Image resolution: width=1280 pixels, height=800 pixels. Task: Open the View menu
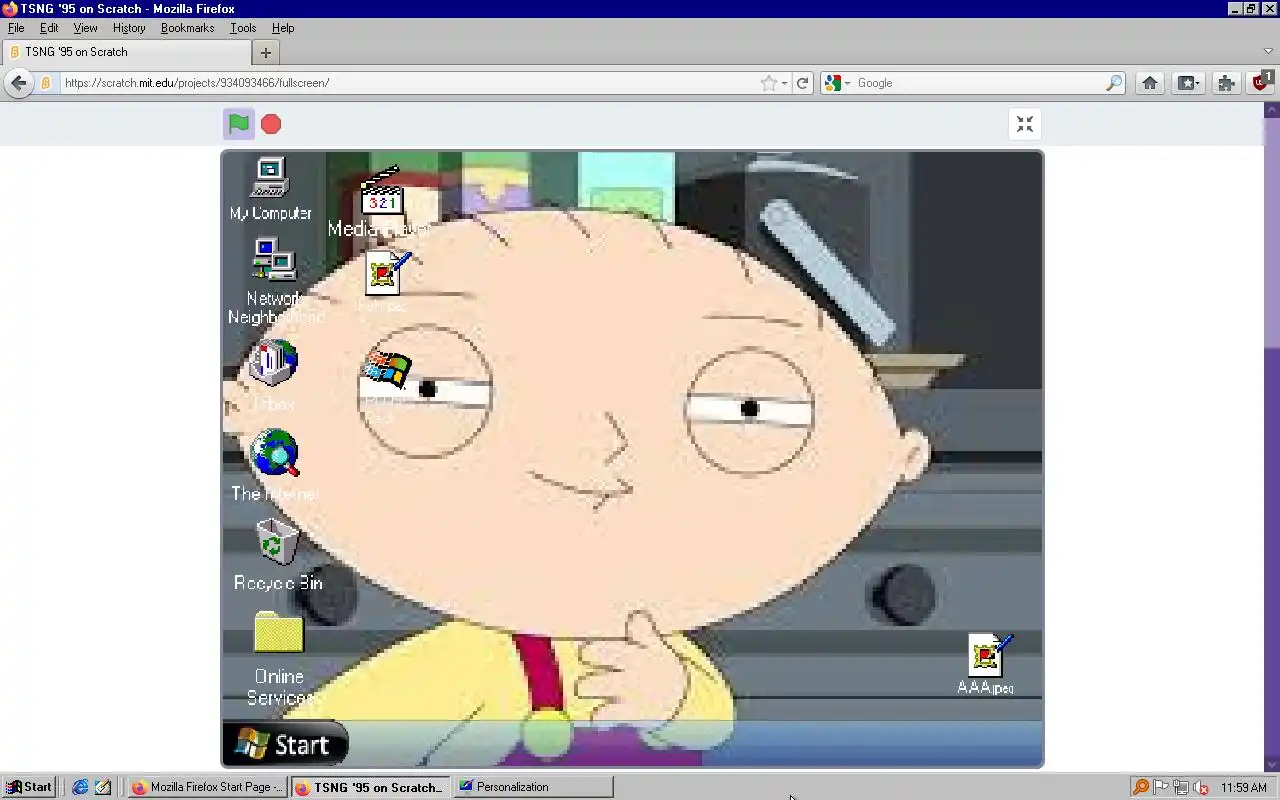click(x=85, y=28)
